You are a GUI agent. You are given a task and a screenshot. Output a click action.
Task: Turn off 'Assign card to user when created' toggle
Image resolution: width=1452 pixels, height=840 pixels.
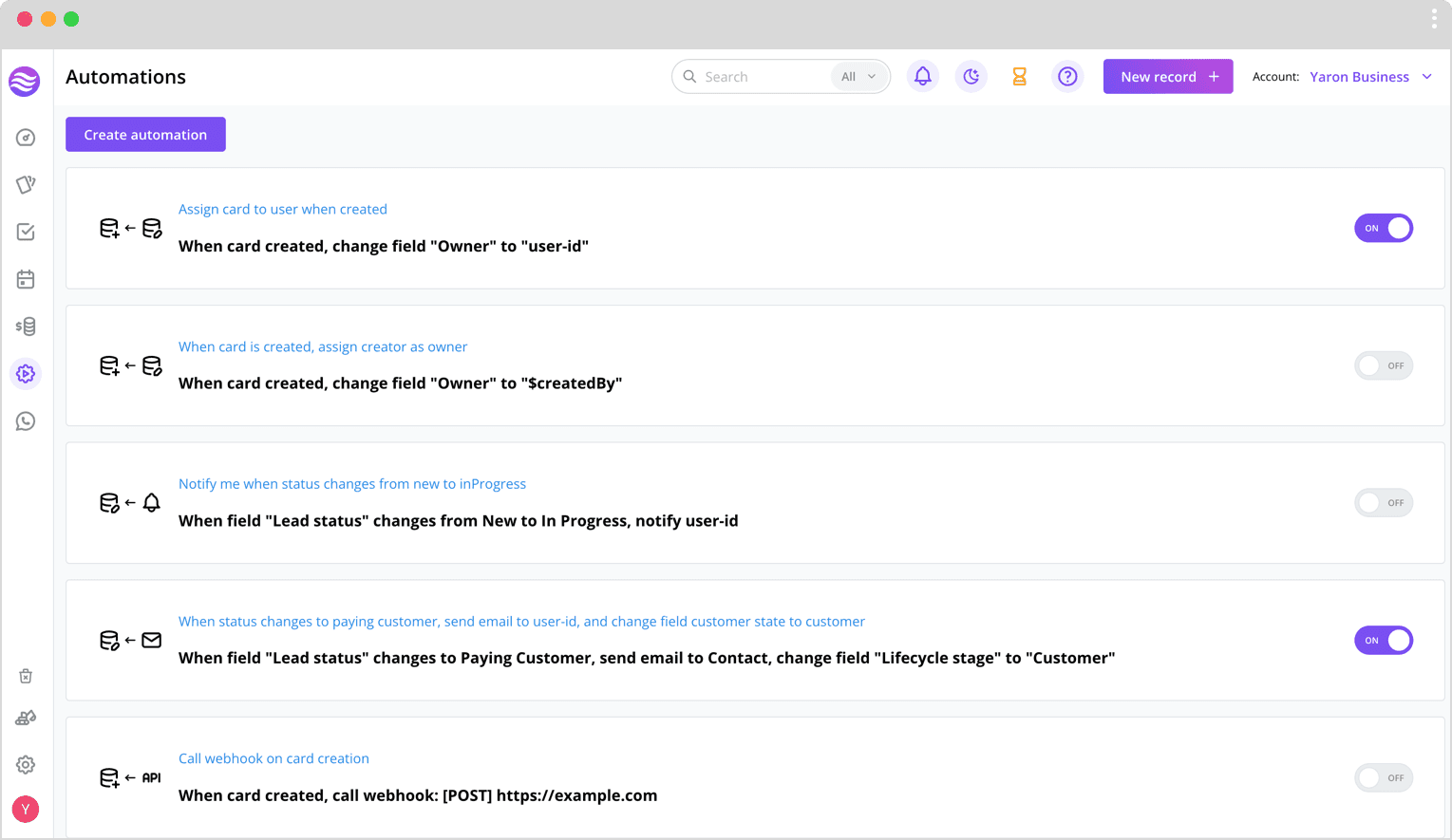click(1384, 228)
